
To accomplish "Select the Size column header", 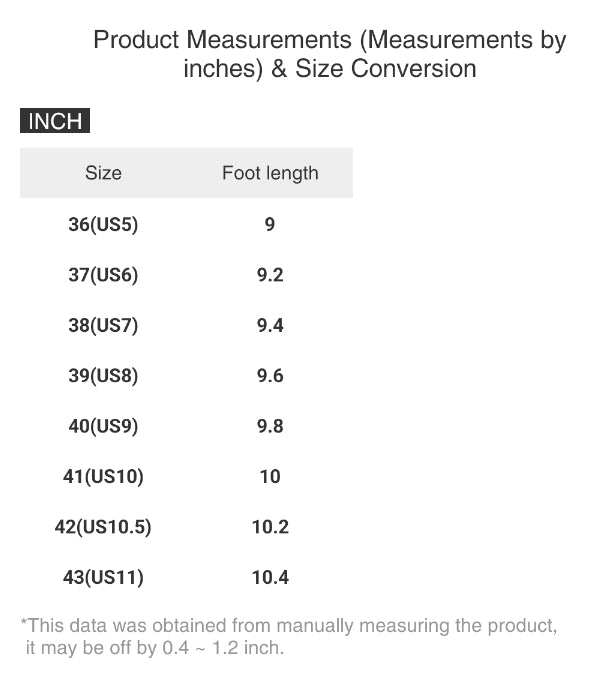I will pos(103,173).
